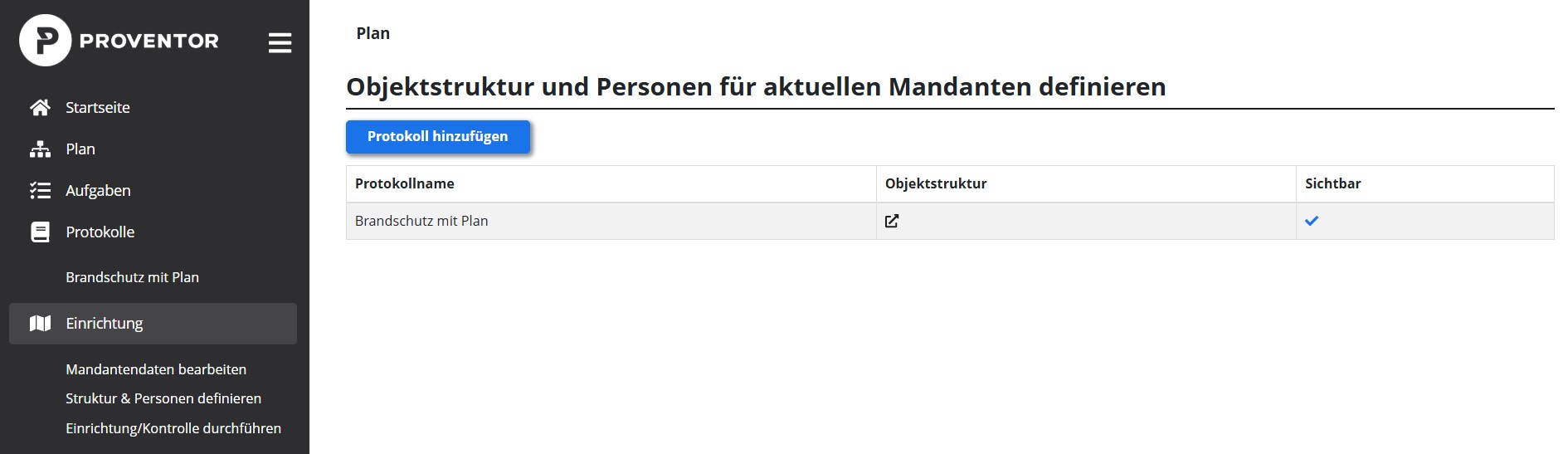The height and width of the screenshot is (454, 1568).
Task: Open Objektstruktur external link icon for Brandschutz
Action: click(x=892, y=221)
